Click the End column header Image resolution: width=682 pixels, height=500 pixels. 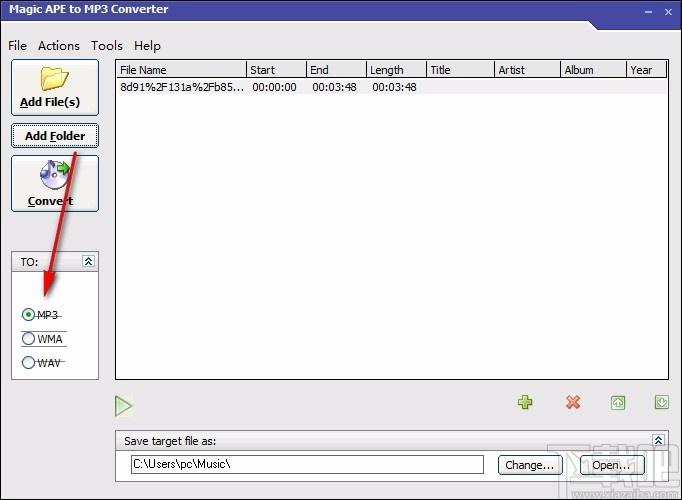pos(337,70)
